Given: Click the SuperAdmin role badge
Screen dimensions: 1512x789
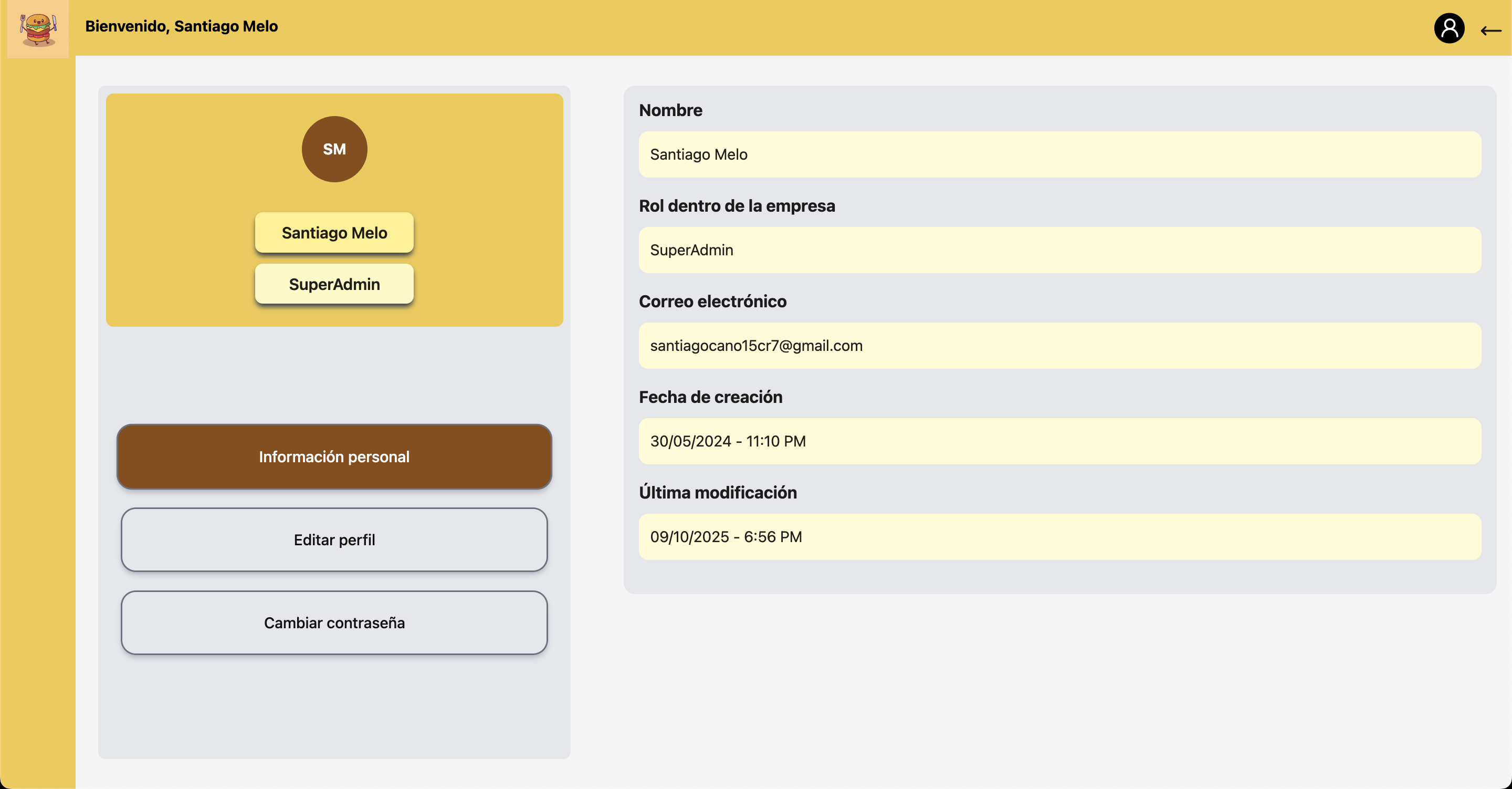Looking at the screenshot, I should 334,284.
